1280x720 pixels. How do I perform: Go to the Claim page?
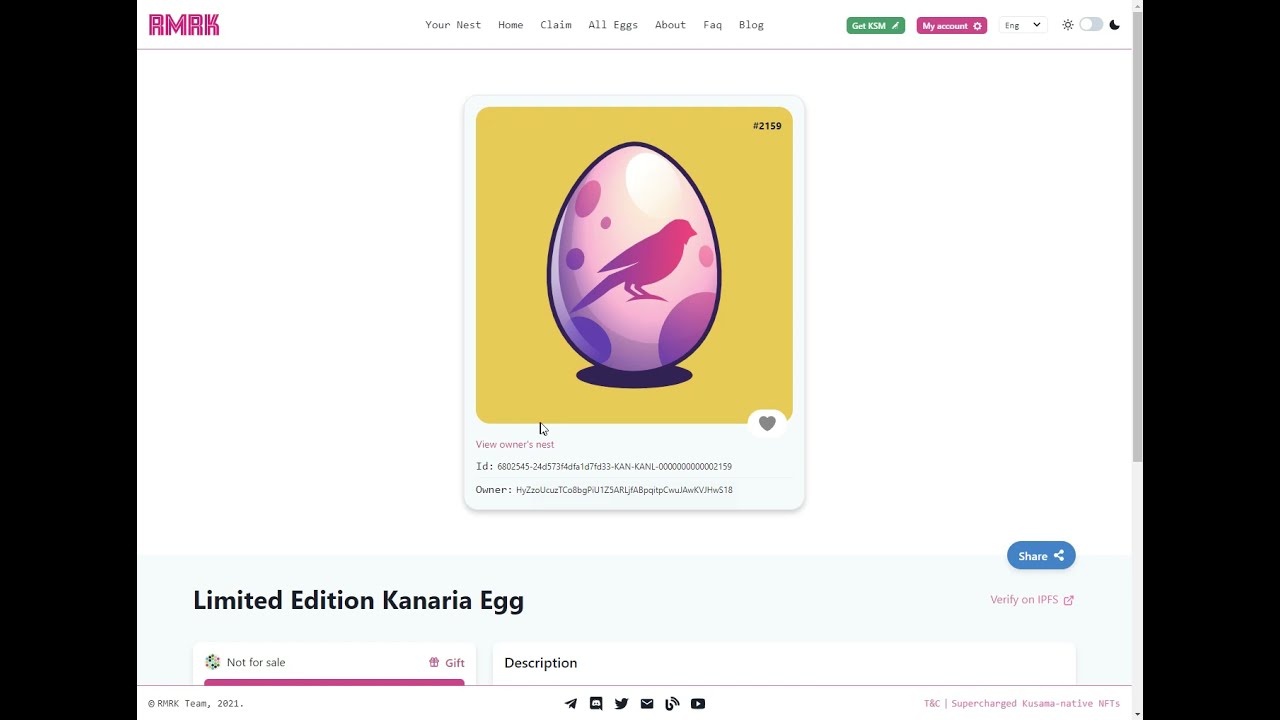[x=556, y=25]
